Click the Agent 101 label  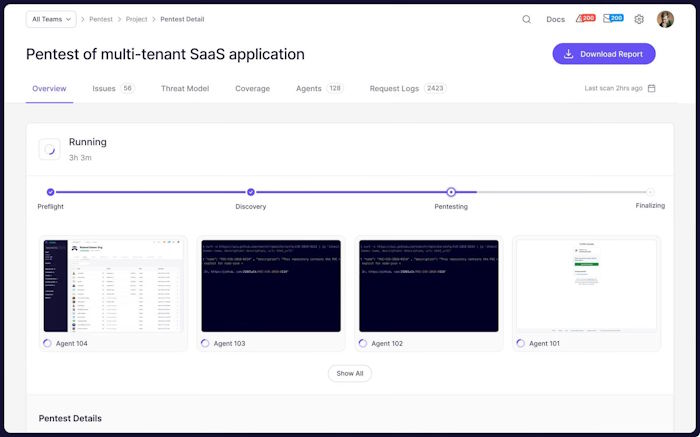[544, 343]
